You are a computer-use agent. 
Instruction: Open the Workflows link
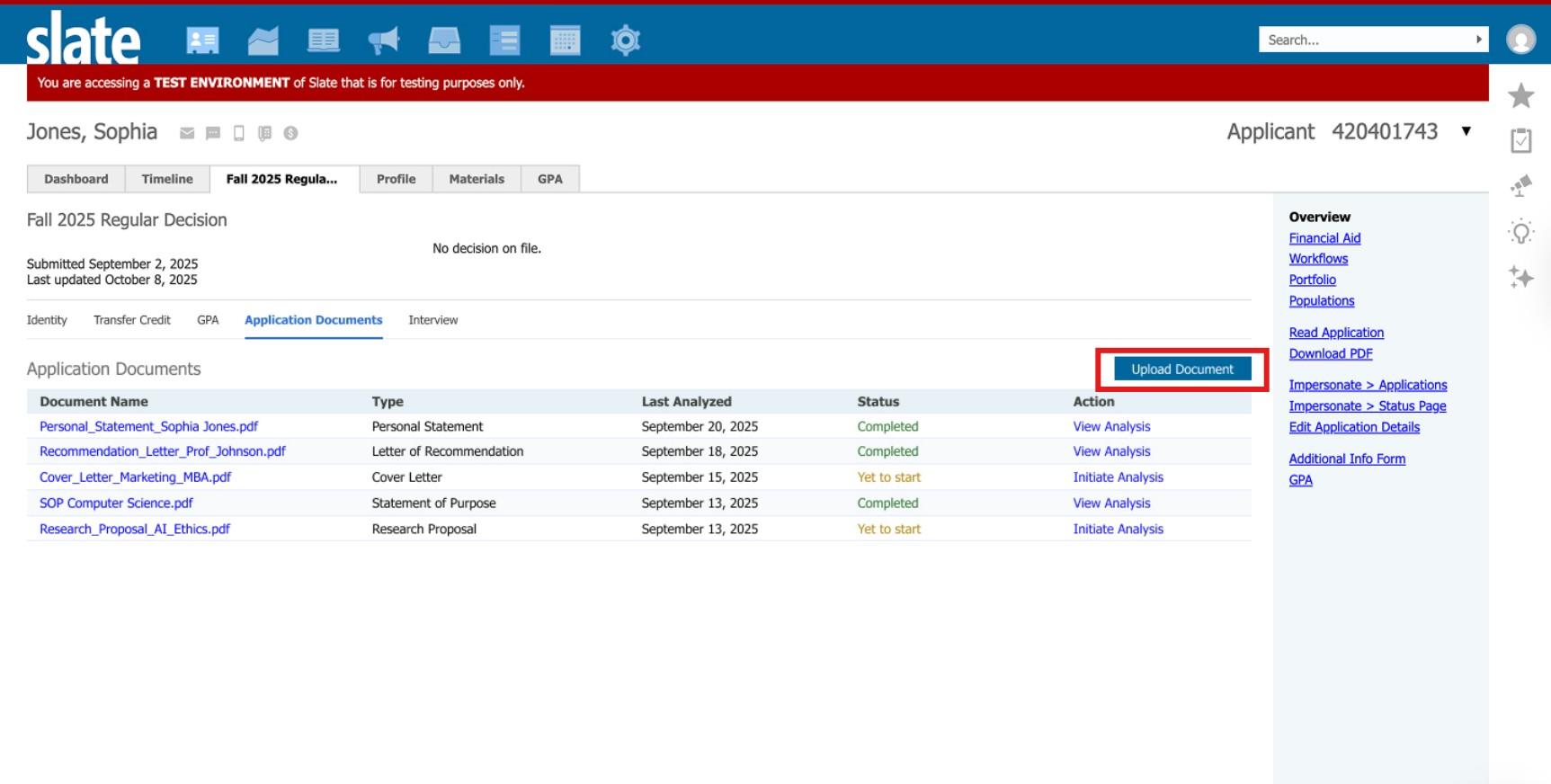pyautogui.click(x=1318, y=259)
